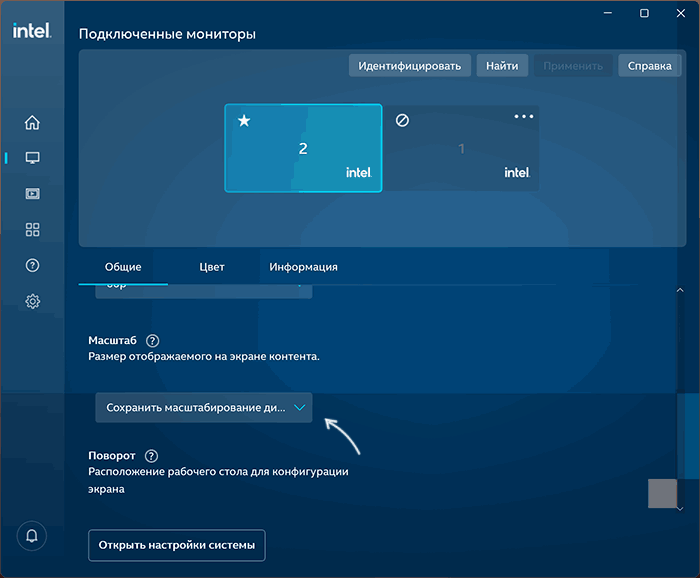This screenshot has width=700, height=578.
Task: Click the help icon next to Масштаб
Action: click(x=152, y=341)
